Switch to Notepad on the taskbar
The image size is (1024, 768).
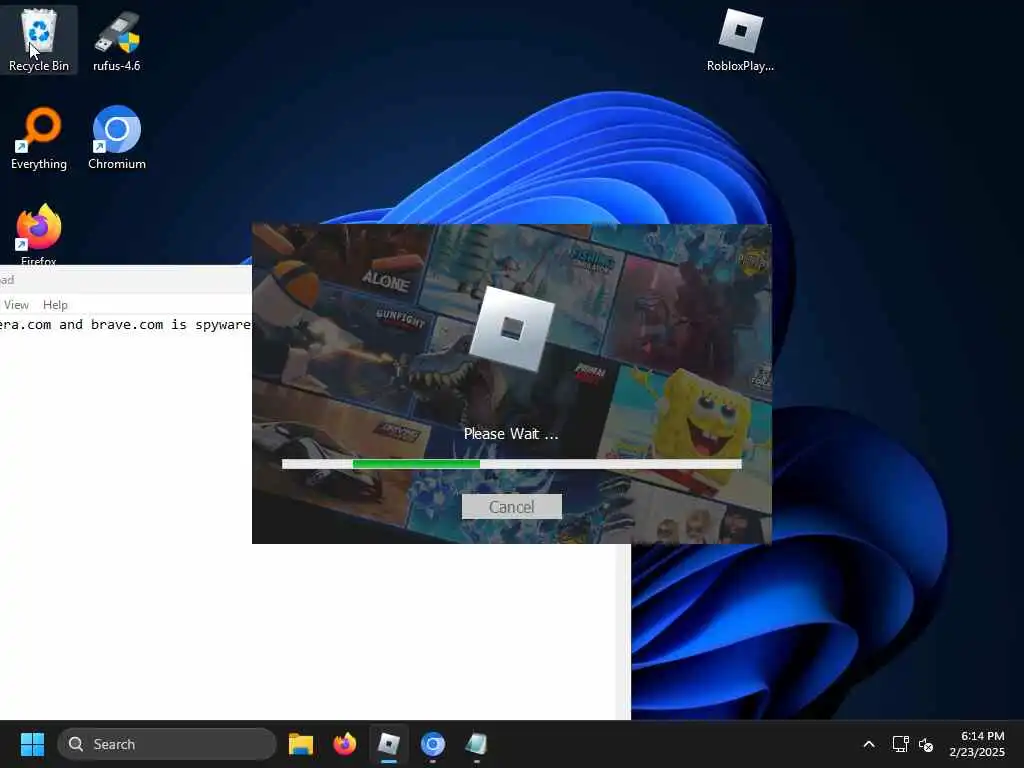[x=476, y=744]
